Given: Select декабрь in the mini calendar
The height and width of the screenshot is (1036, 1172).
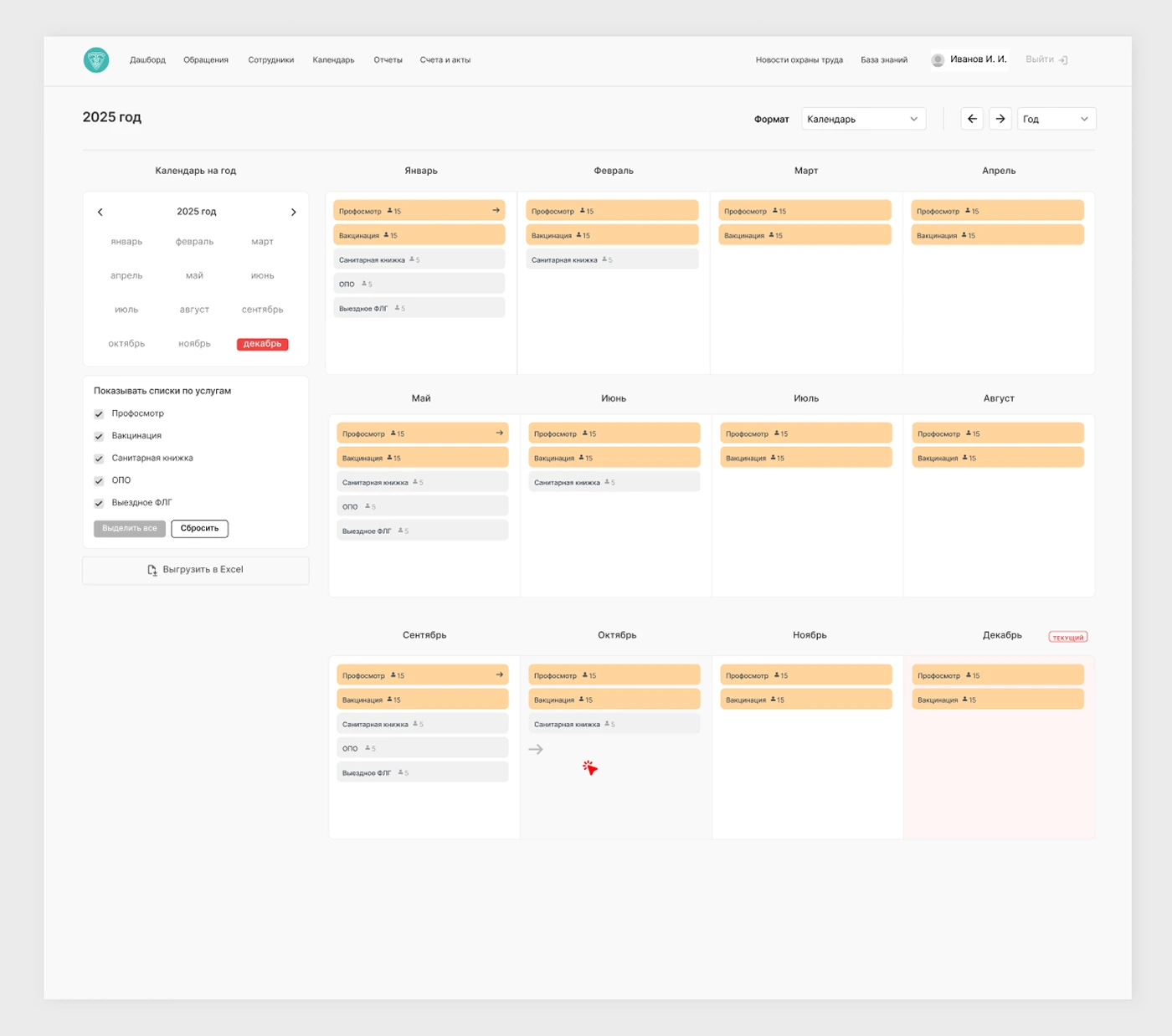Looking at the screenshot, I should pos(262,344).
